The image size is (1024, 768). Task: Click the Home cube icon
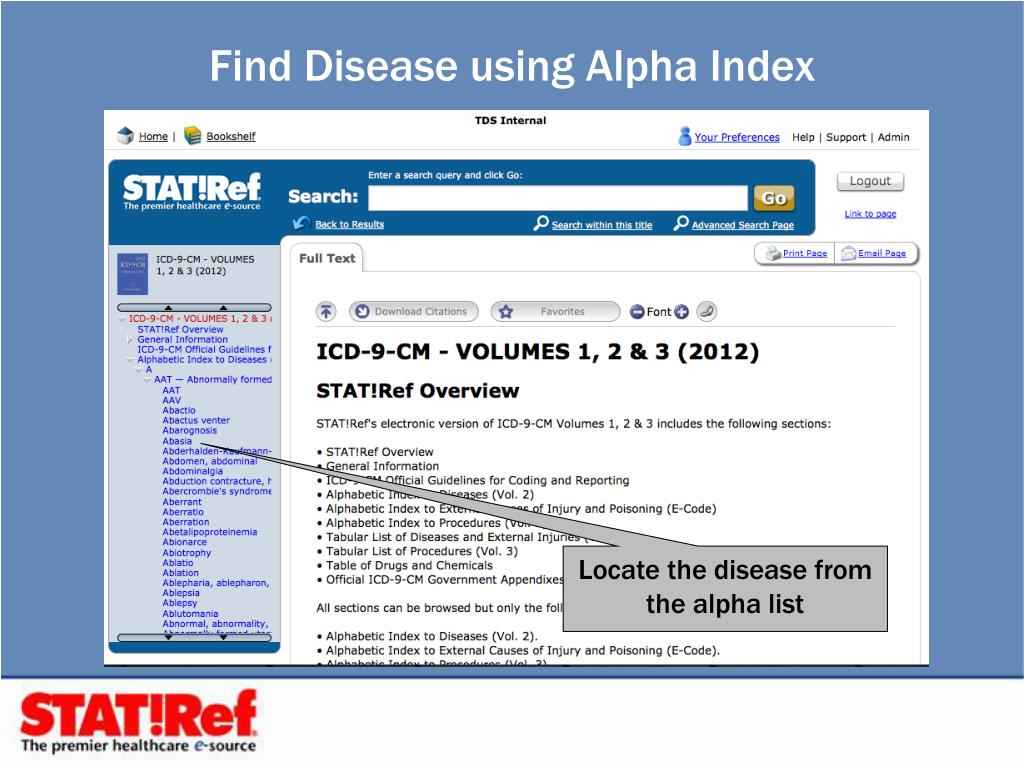(x=125, y=135)
